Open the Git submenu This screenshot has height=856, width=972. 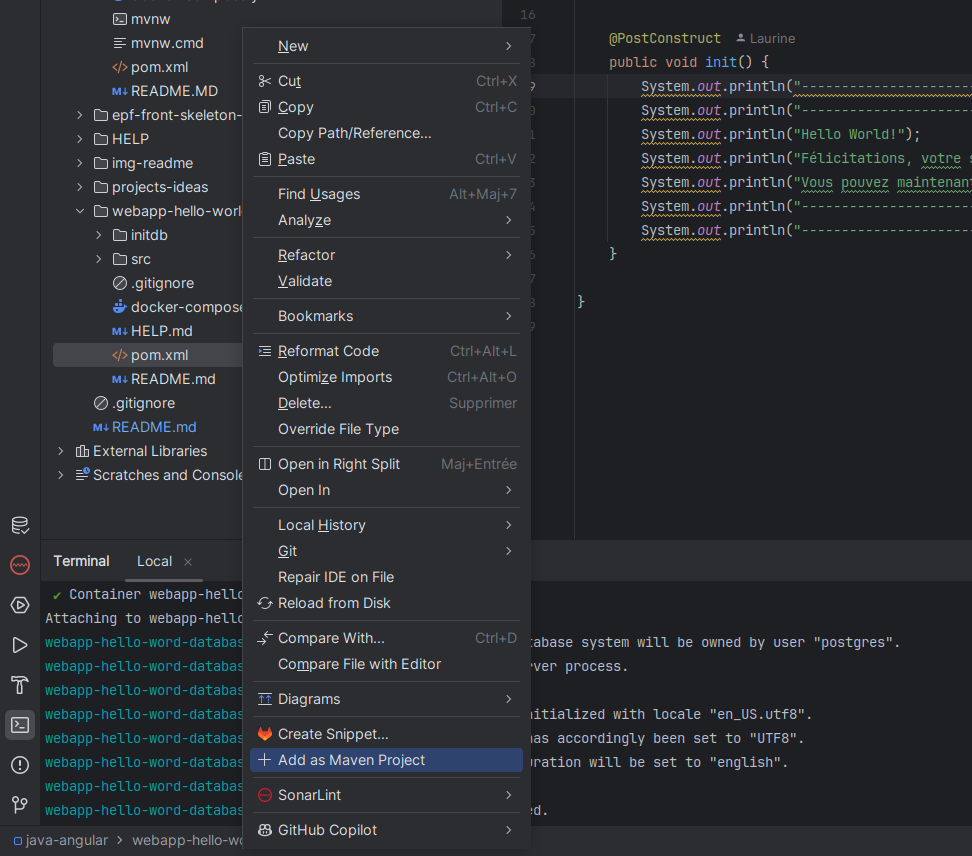386,551
